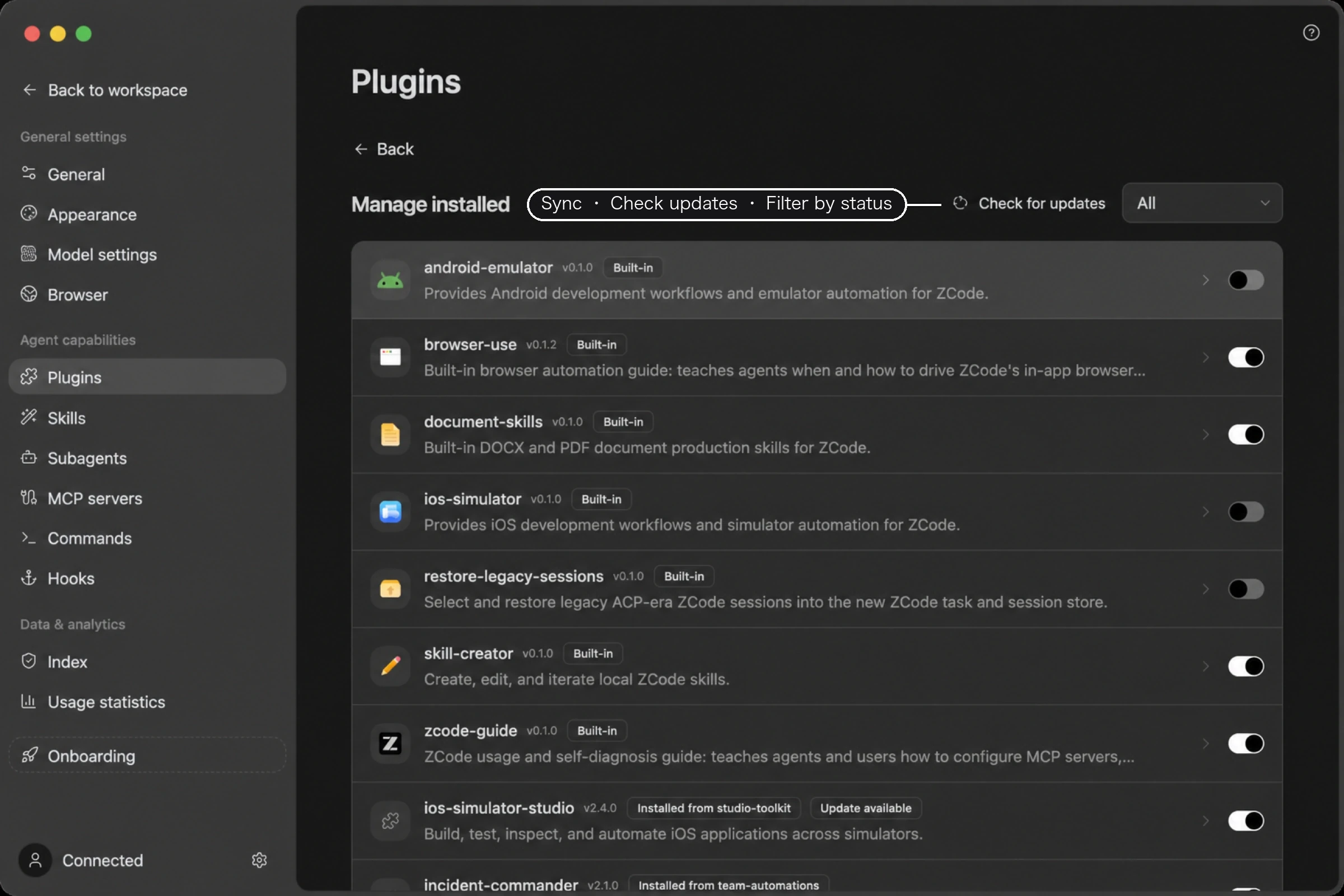Image resolution: width=1344 pixels, height=896 pixels.
Task: Disable the browser-use plugin toggle
Action: pos(1245,357)
